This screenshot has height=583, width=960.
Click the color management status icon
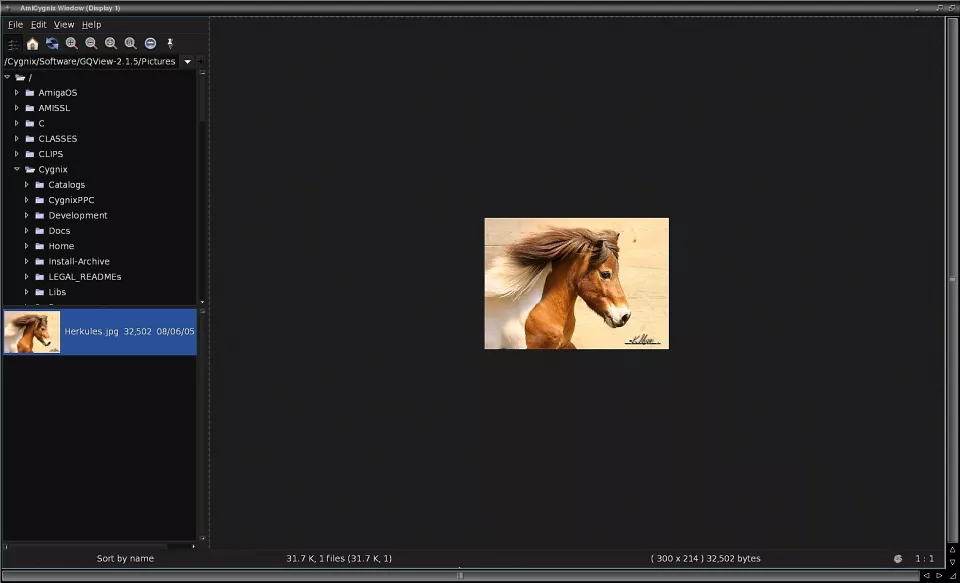tap(897, 559)
